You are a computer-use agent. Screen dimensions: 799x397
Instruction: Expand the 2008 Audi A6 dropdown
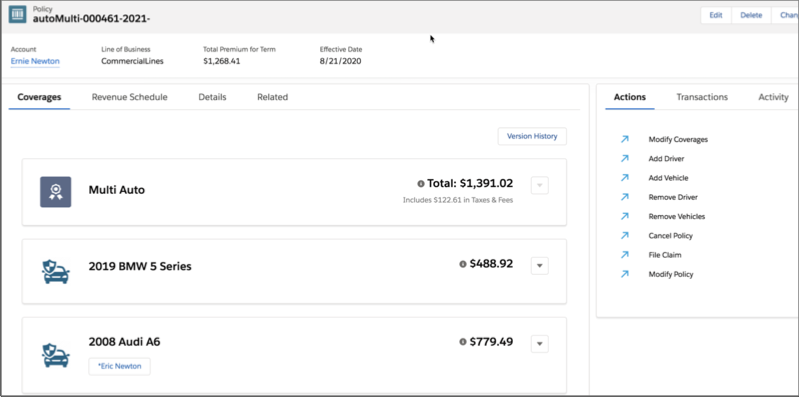540,343
